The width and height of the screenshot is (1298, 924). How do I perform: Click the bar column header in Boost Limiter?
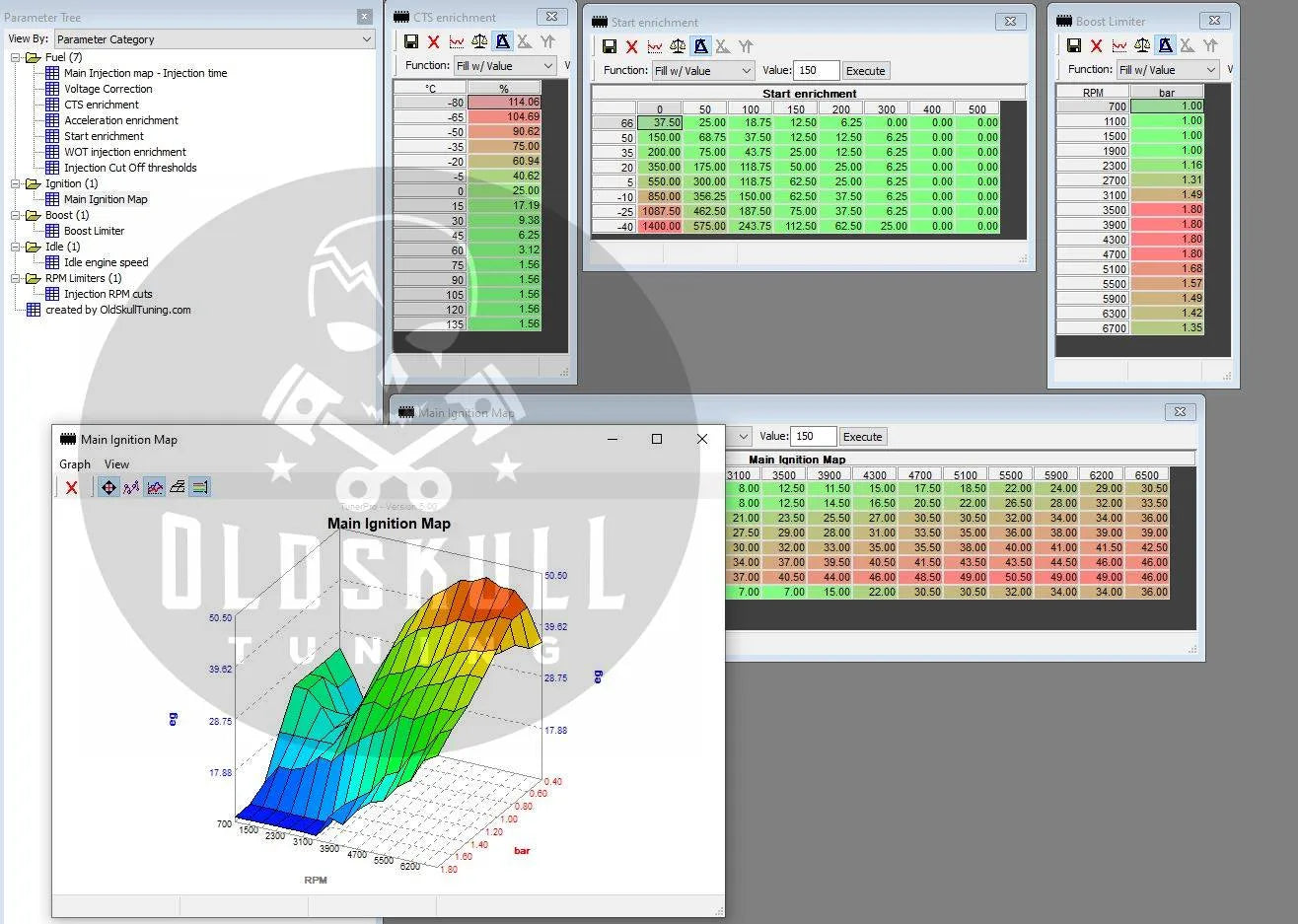tap(1167, 93)
